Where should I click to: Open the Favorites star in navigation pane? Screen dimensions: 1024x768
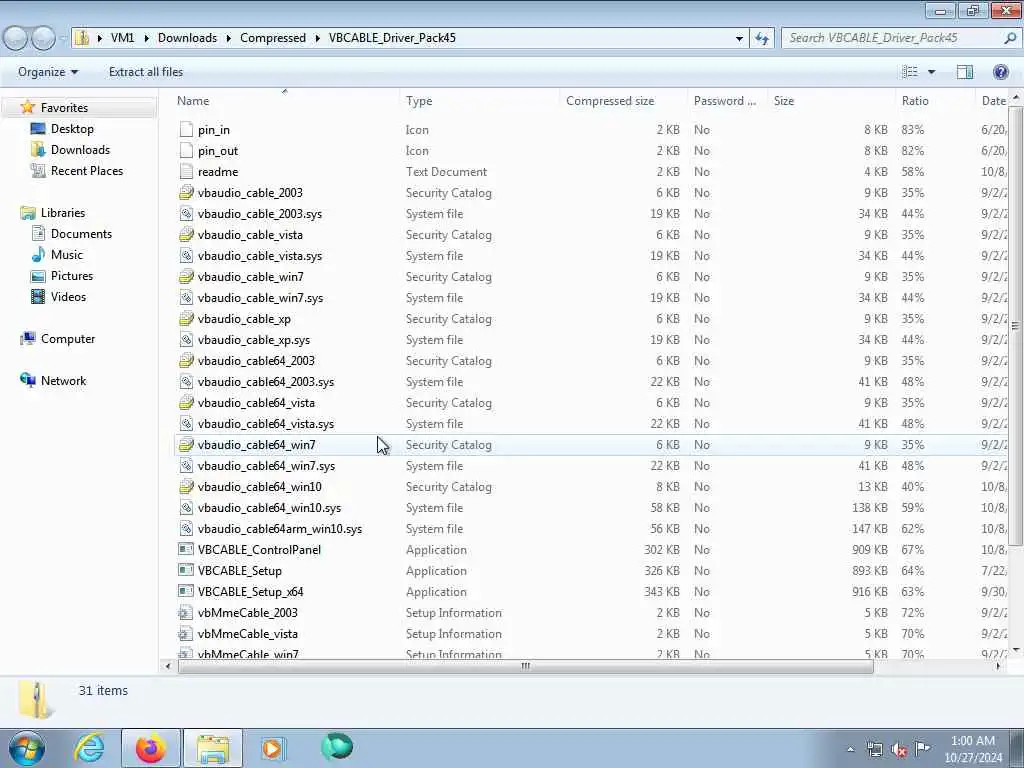[27, 107]
